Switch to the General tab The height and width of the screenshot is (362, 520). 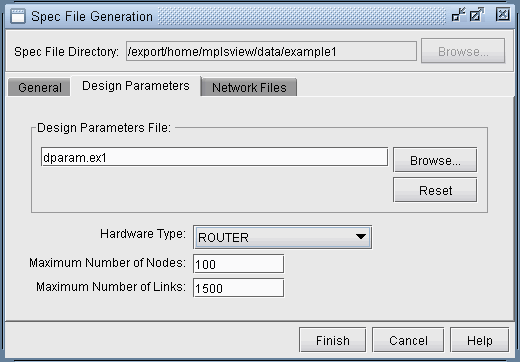tap(39, 87)
